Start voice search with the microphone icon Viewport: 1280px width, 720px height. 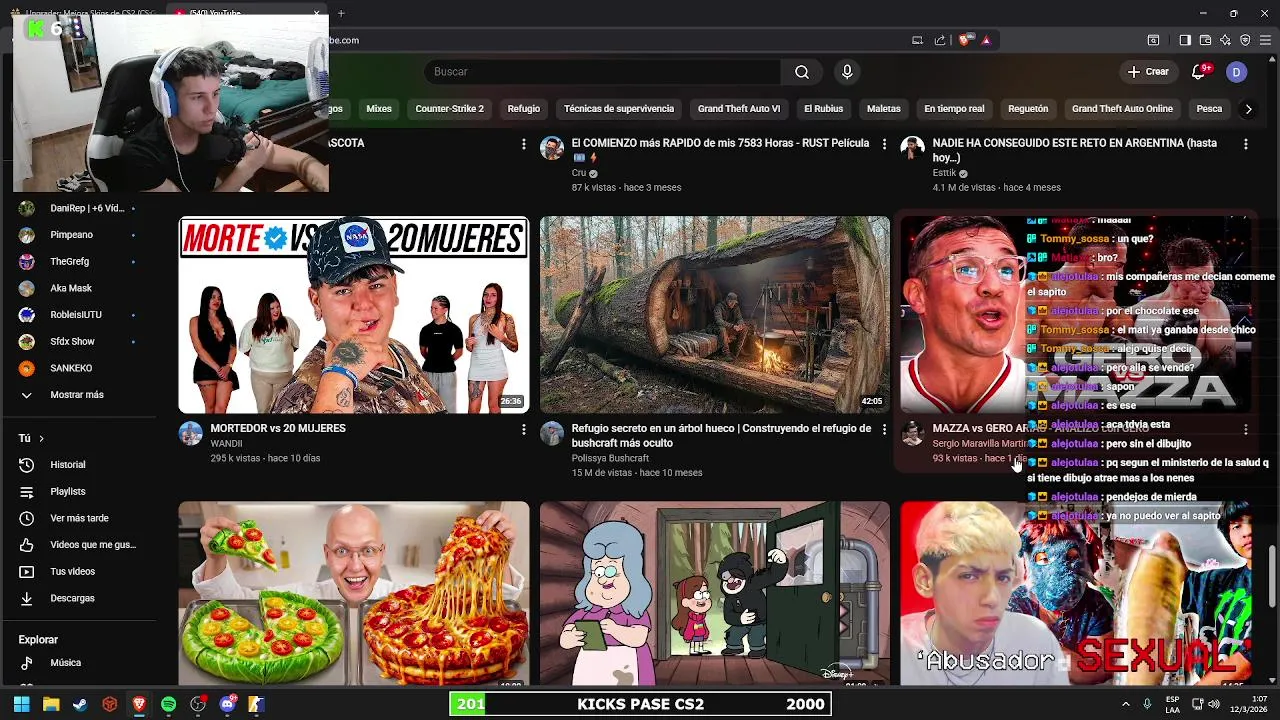tap(847, 72)
